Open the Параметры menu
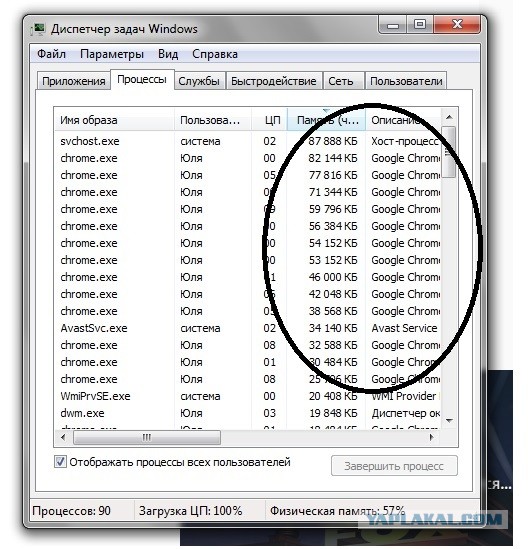Screen dimensions: 528x549 112,54
